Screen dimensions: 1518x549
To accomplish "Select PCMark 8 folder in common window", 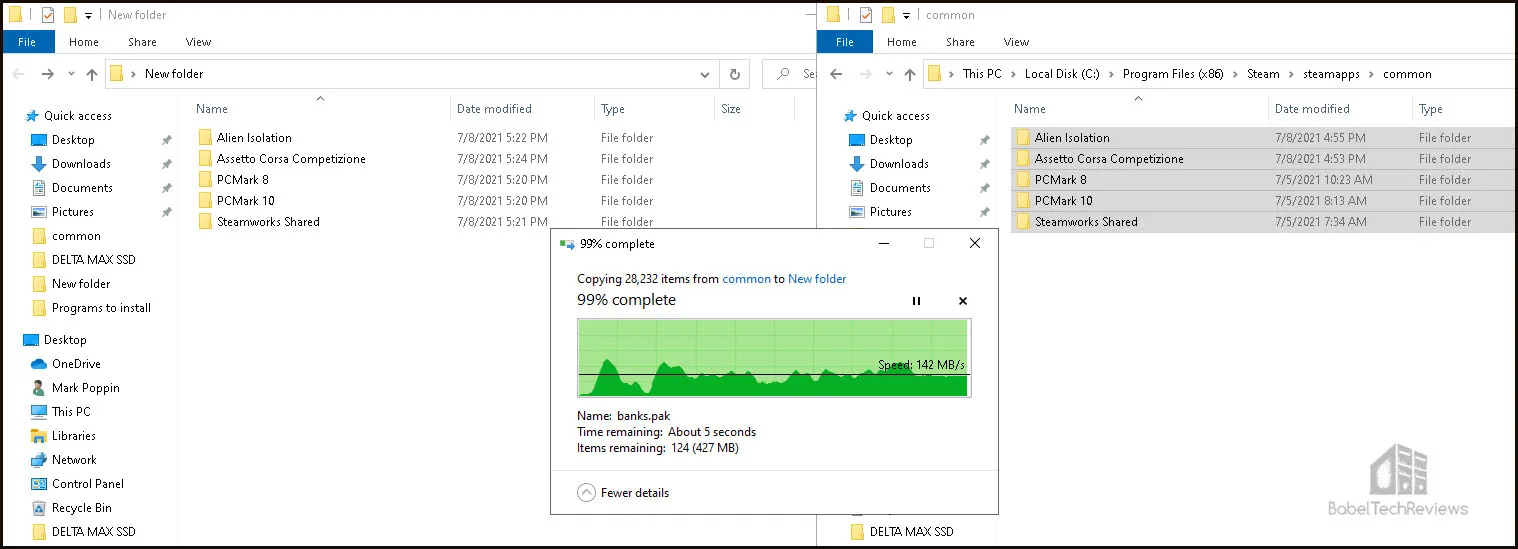I will coord(1060,180).
